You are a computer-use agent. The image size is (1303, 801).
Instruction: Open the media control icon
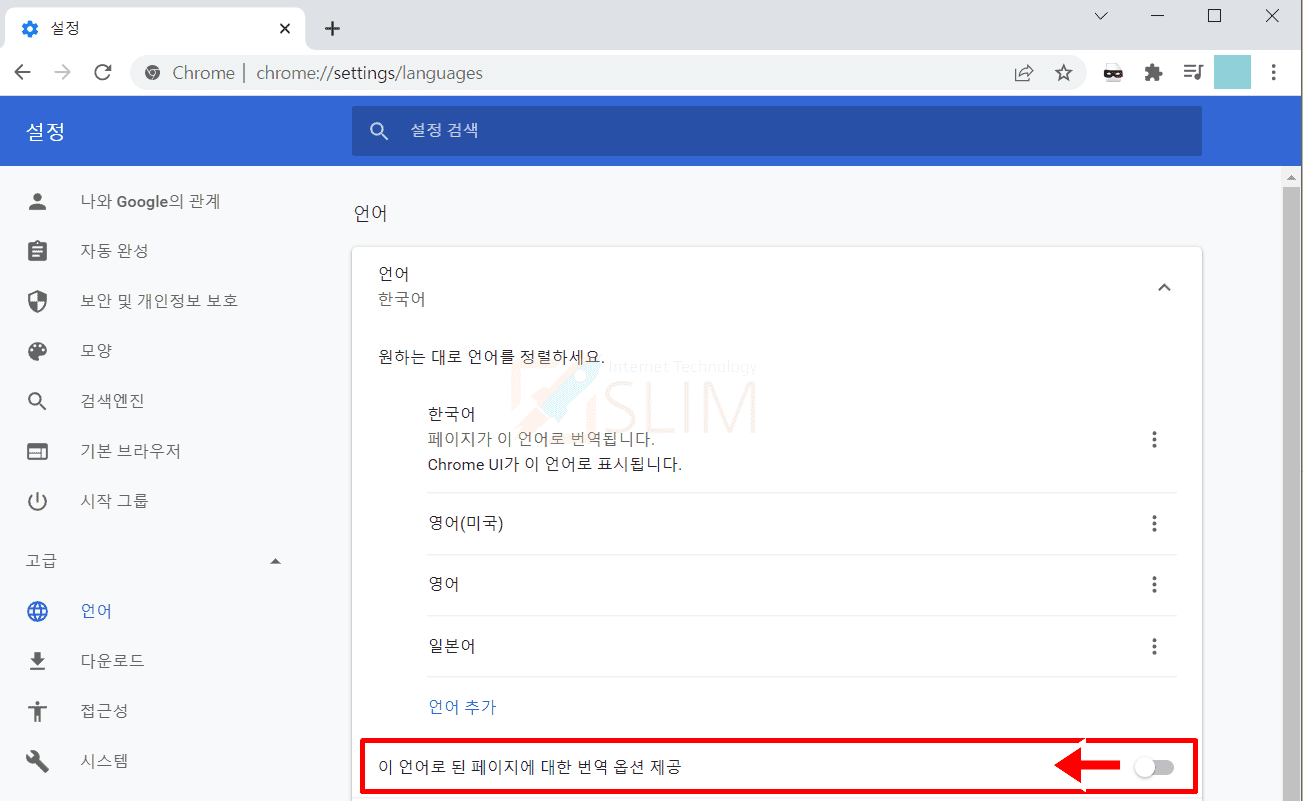coord(1192,72)
